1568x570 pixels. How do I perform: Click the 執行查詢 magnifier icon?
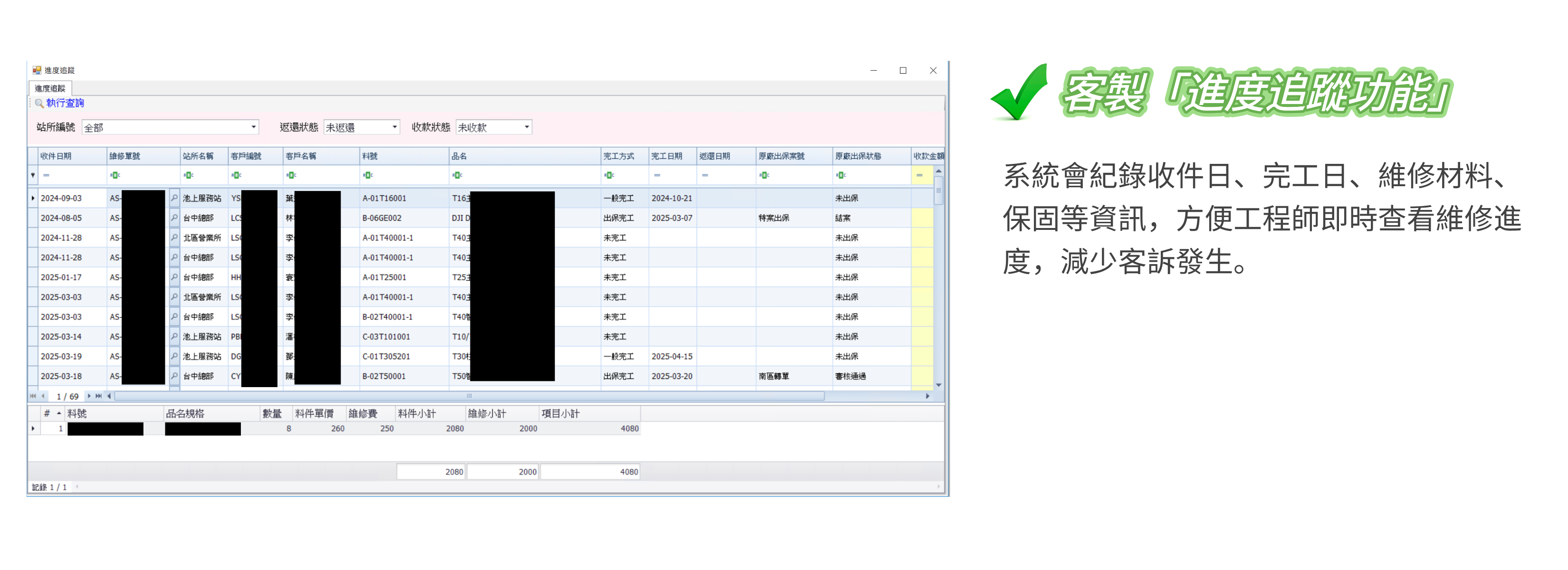pyautogui.click(x=39, y=103)
